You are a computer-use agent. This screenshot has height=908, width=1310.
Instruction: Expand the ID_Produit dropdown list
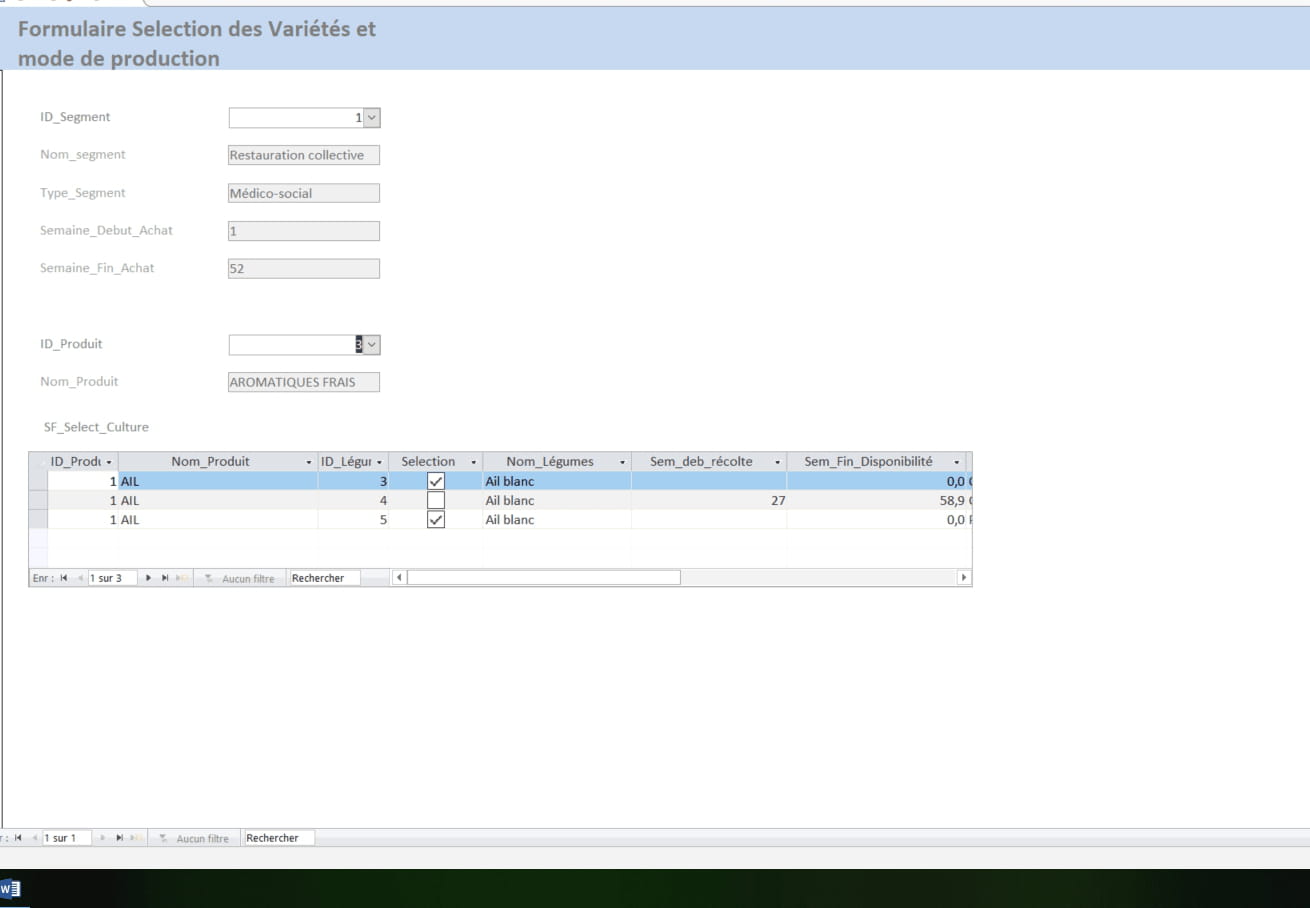click(371, 345)
